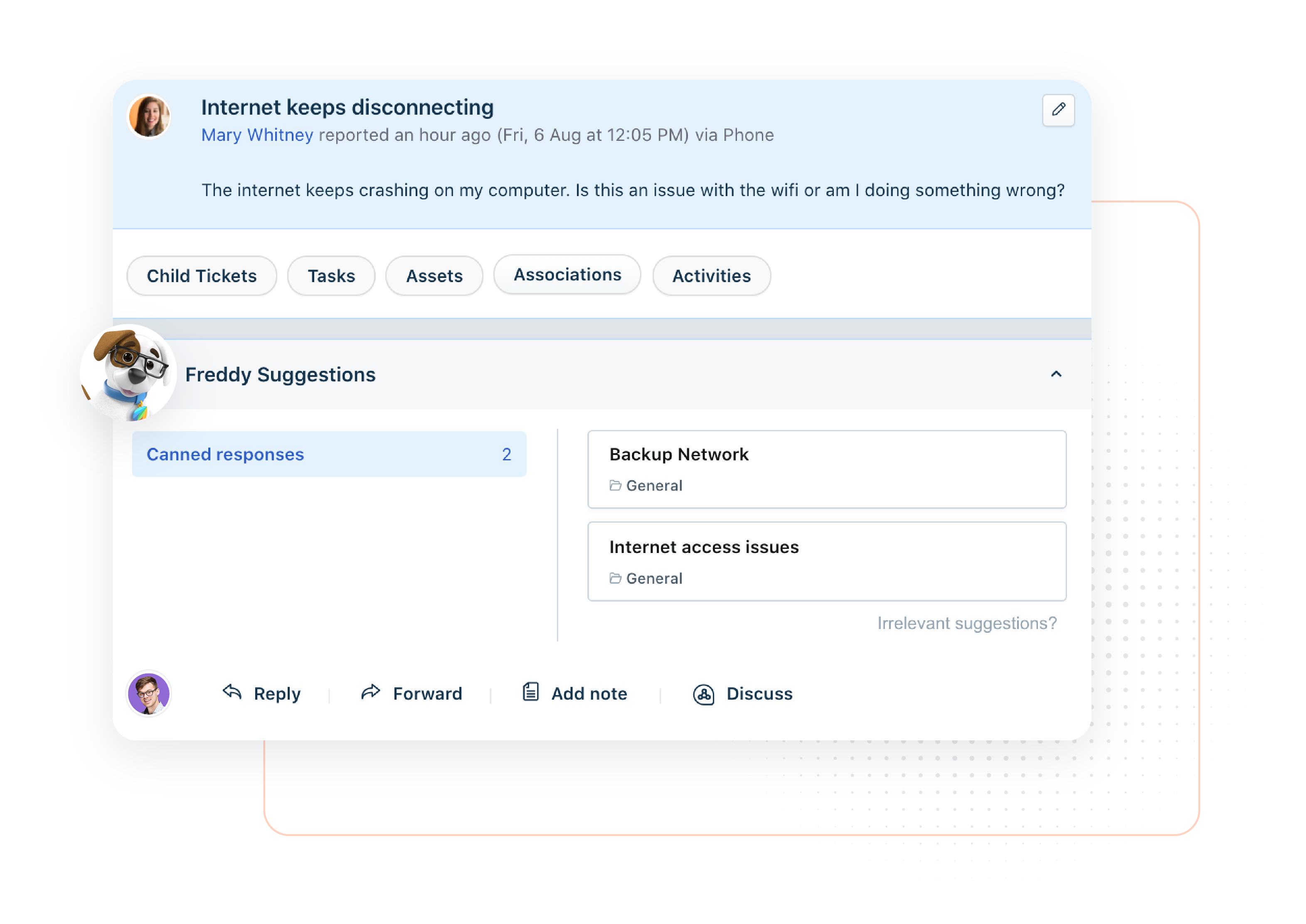
Task: Choose the Backup Network canned response
Action: [x=826, y=469]
